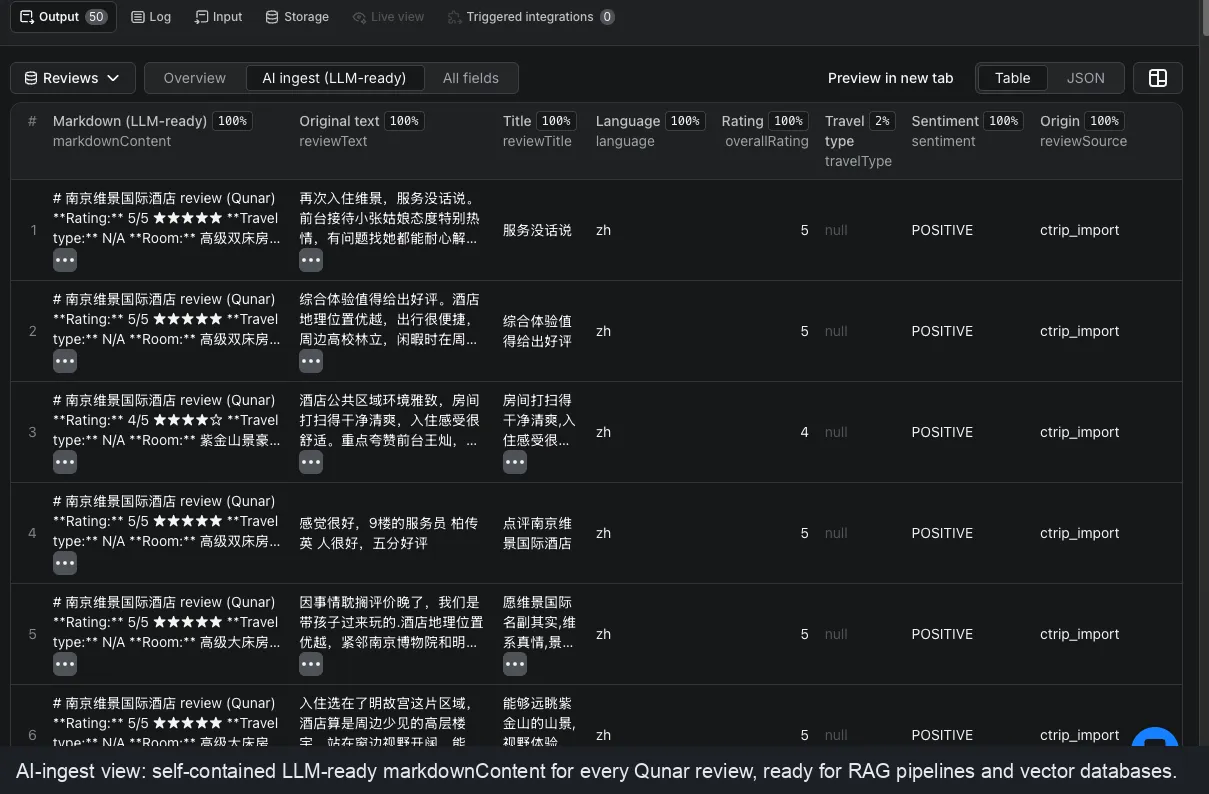The height and width of the screenshot is (794, 1209).
Task: Select the AI ingest (LLM-ready) view
Action: tap(334, 78)
